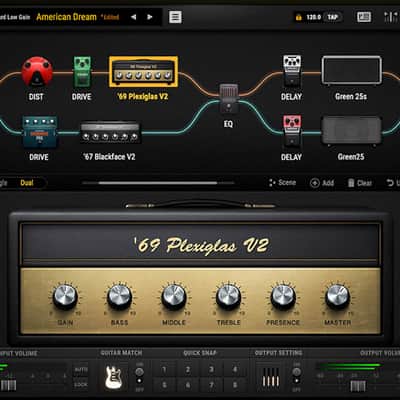The width and height of the screenshot is (400, 400).
Task: Select the pink DELAY pedal on bottom row
Action: 292,131
